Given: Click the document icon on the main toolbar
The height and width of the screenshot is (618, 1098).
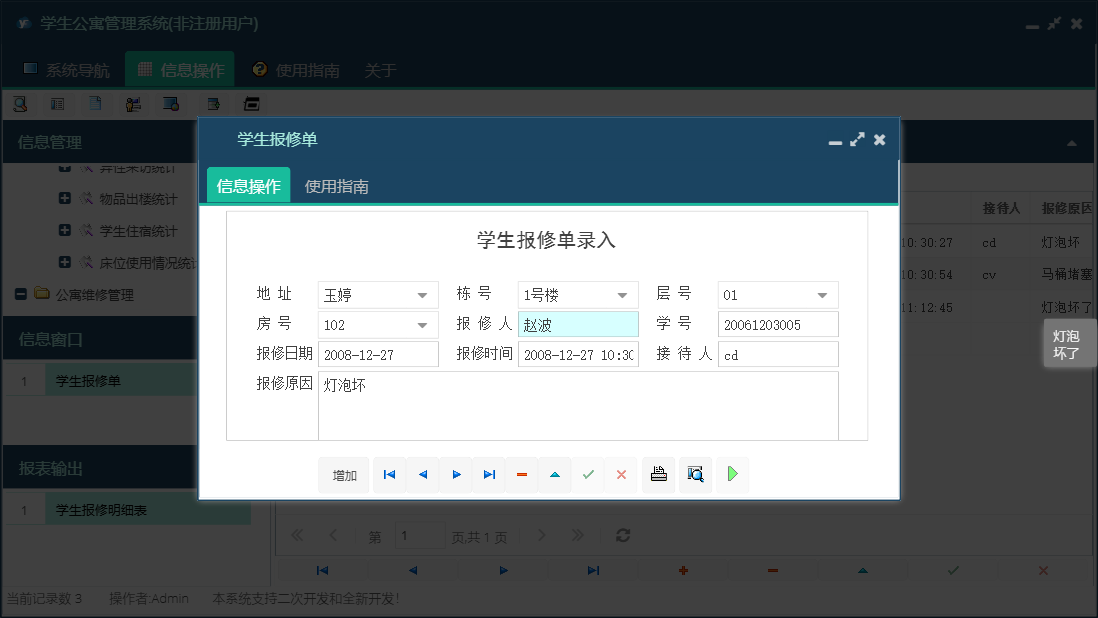Looking at the screenshot, I should (x=94, y=103).
